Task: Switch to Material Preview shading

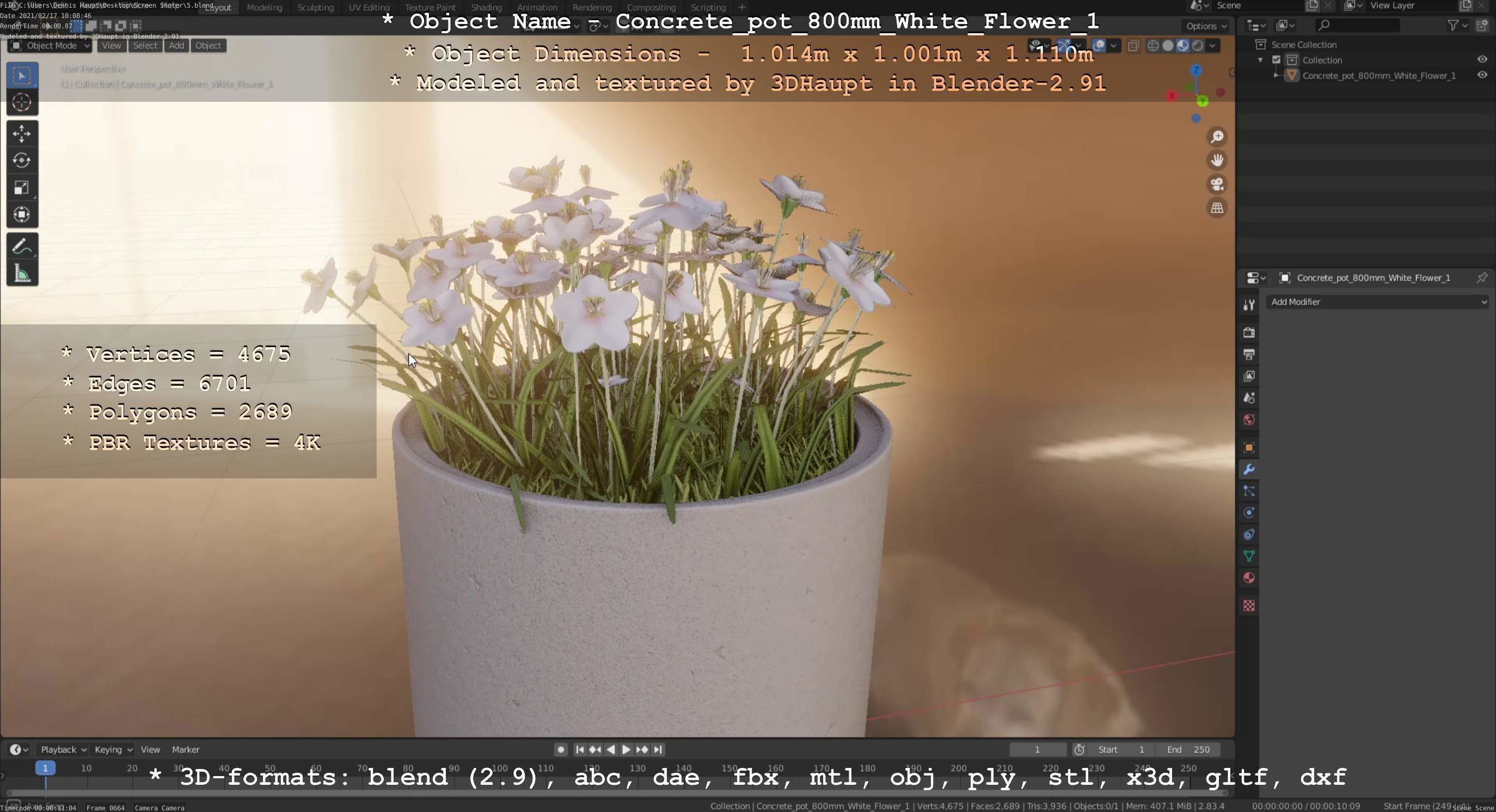Action: [1182, 45]
